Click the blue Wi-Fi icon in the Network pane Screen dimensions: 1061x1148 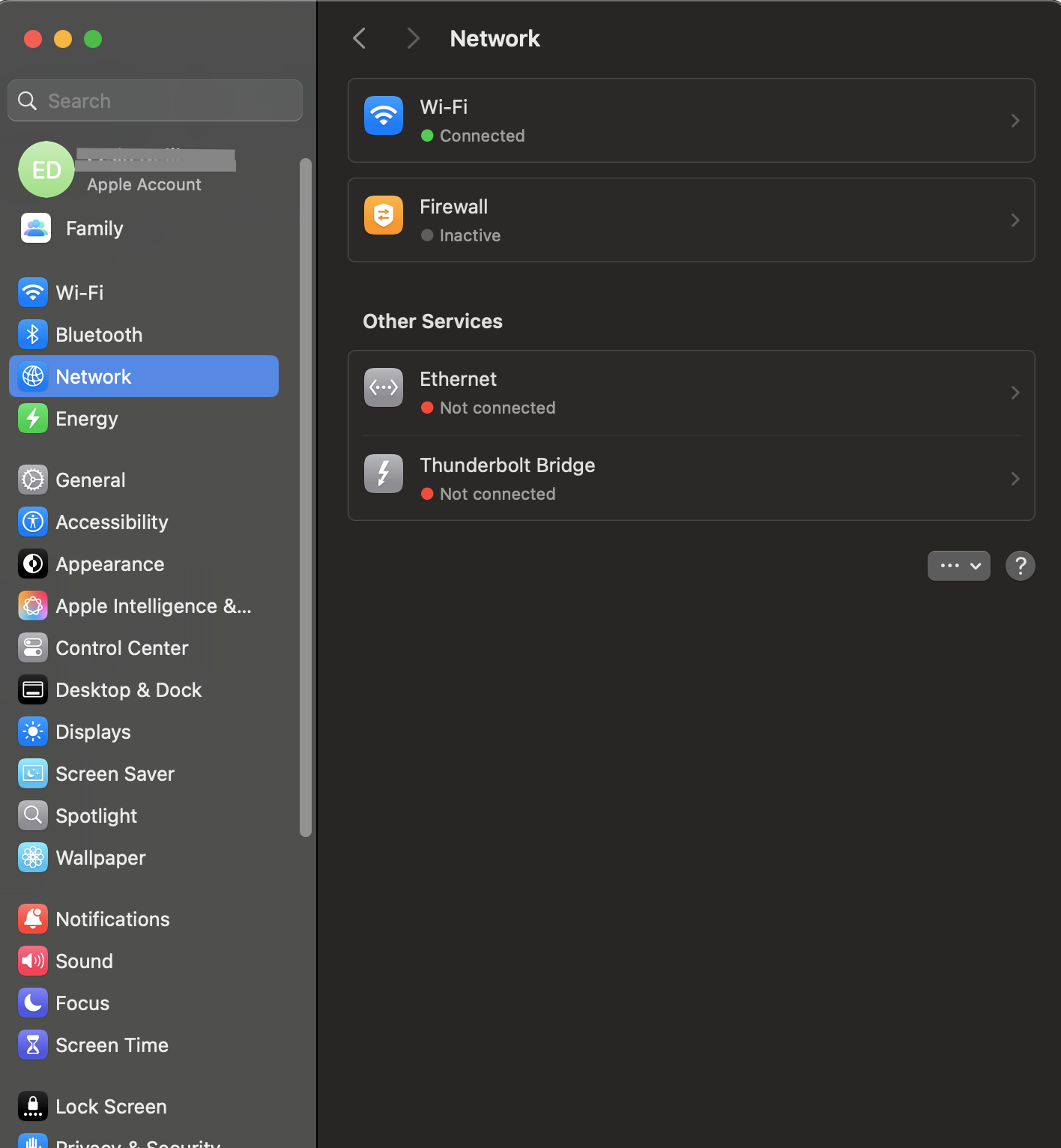(384, 115)
